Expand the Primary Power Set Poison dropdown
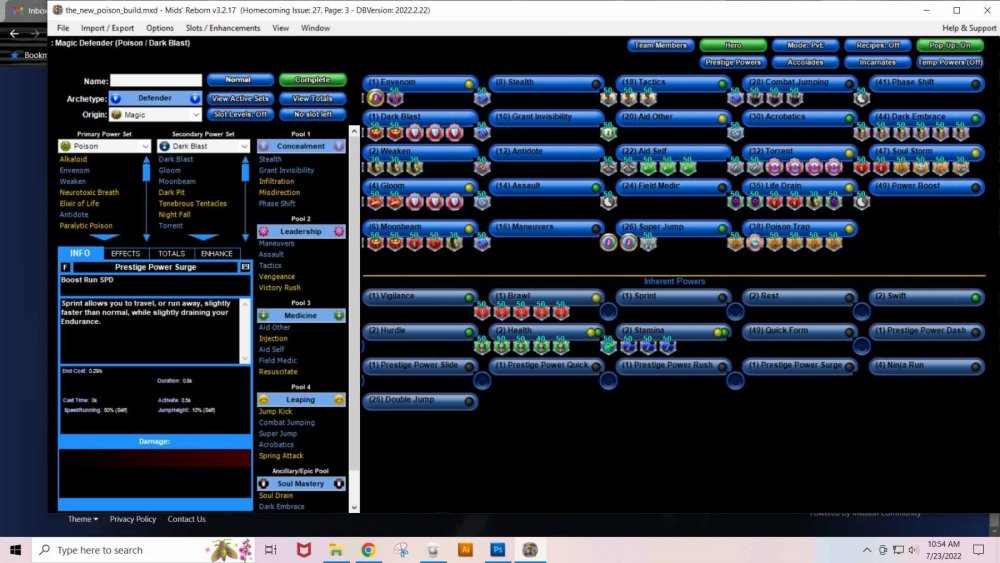Screen dimensions: 1000x563 pos(103,146)
